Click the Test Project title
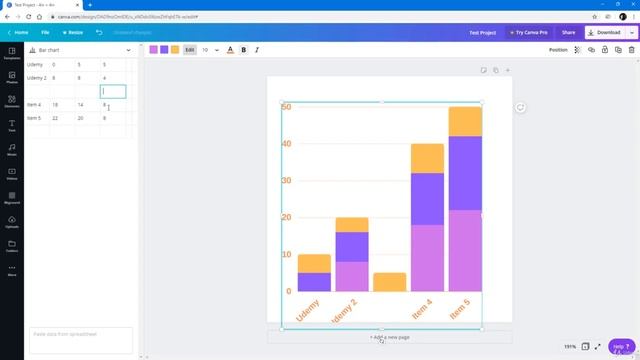This screenshot has height=360, width=640. pos(482,33)
